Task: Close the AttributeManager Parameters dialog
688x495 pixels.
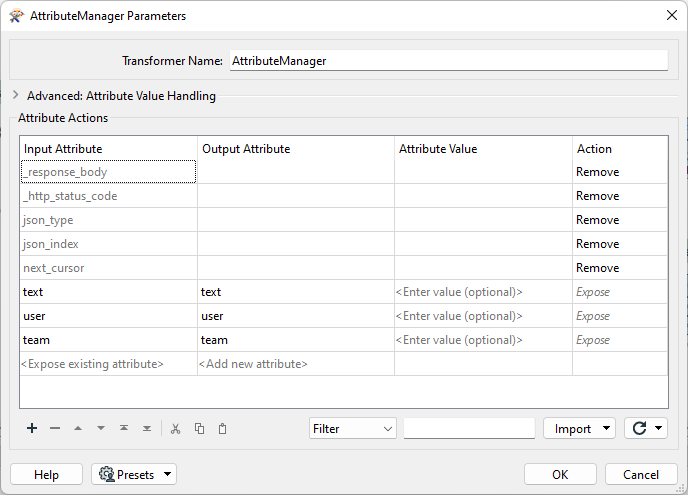Action: click(x=671, y=15)
